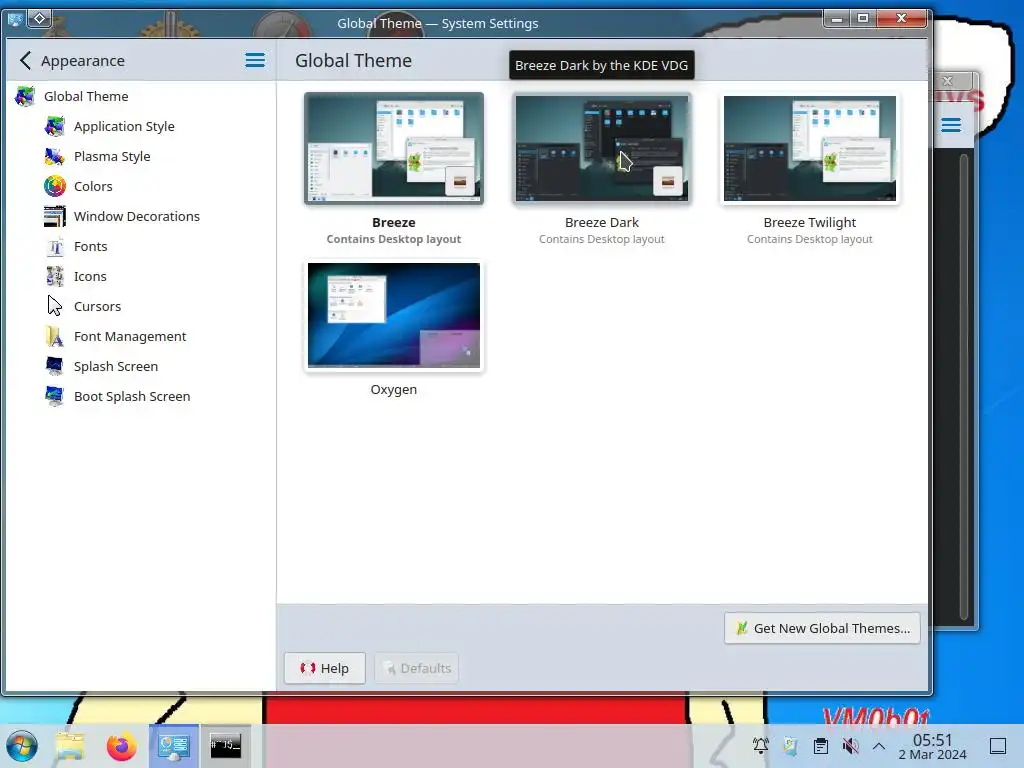This screenshot has height=768, width=1024.
Task: Click the Application Style label
Action: [124, 127]
